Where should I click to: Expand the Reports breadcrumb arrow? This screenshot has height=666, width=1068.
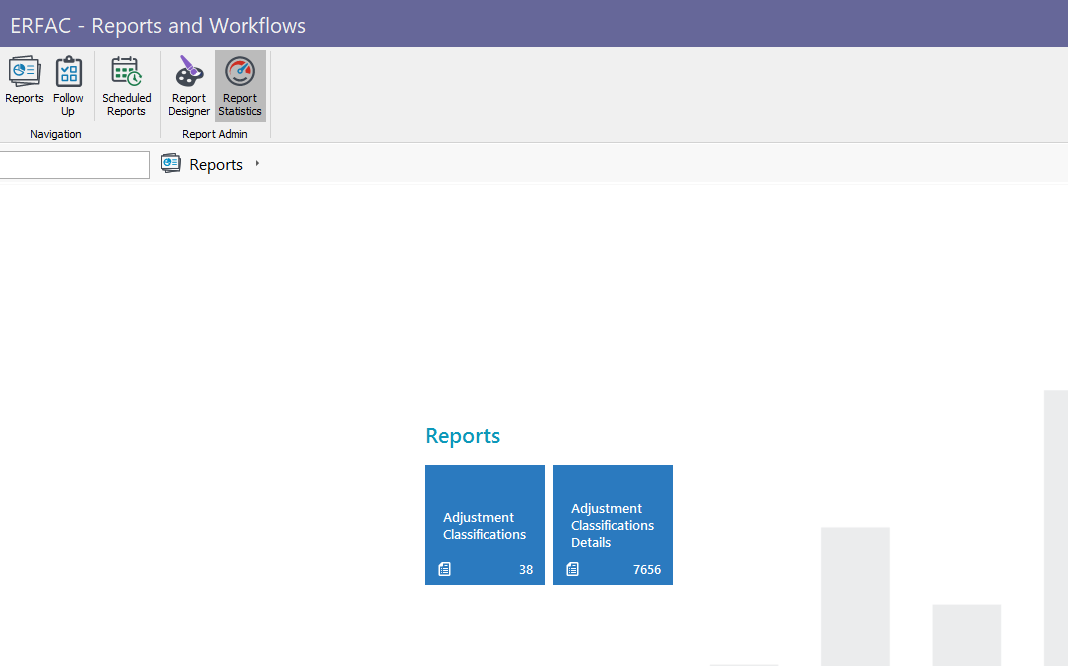point(257,163)
